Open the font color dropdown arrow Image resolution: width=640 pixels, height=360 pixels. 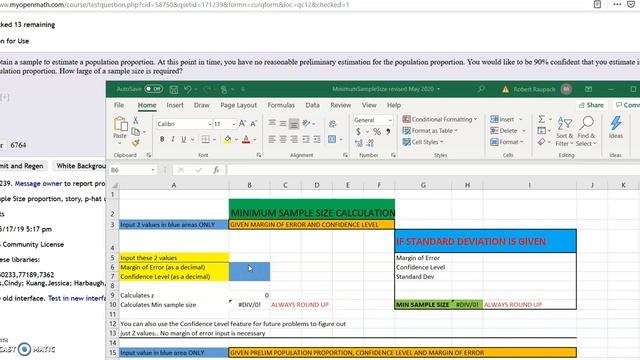pos(254,140)
